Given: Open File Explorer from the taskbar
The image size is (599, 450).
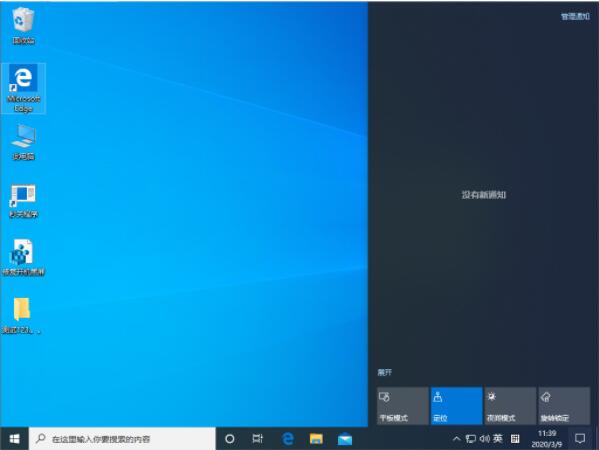Looking at the screenshot, I should click(x=316, y=439).
